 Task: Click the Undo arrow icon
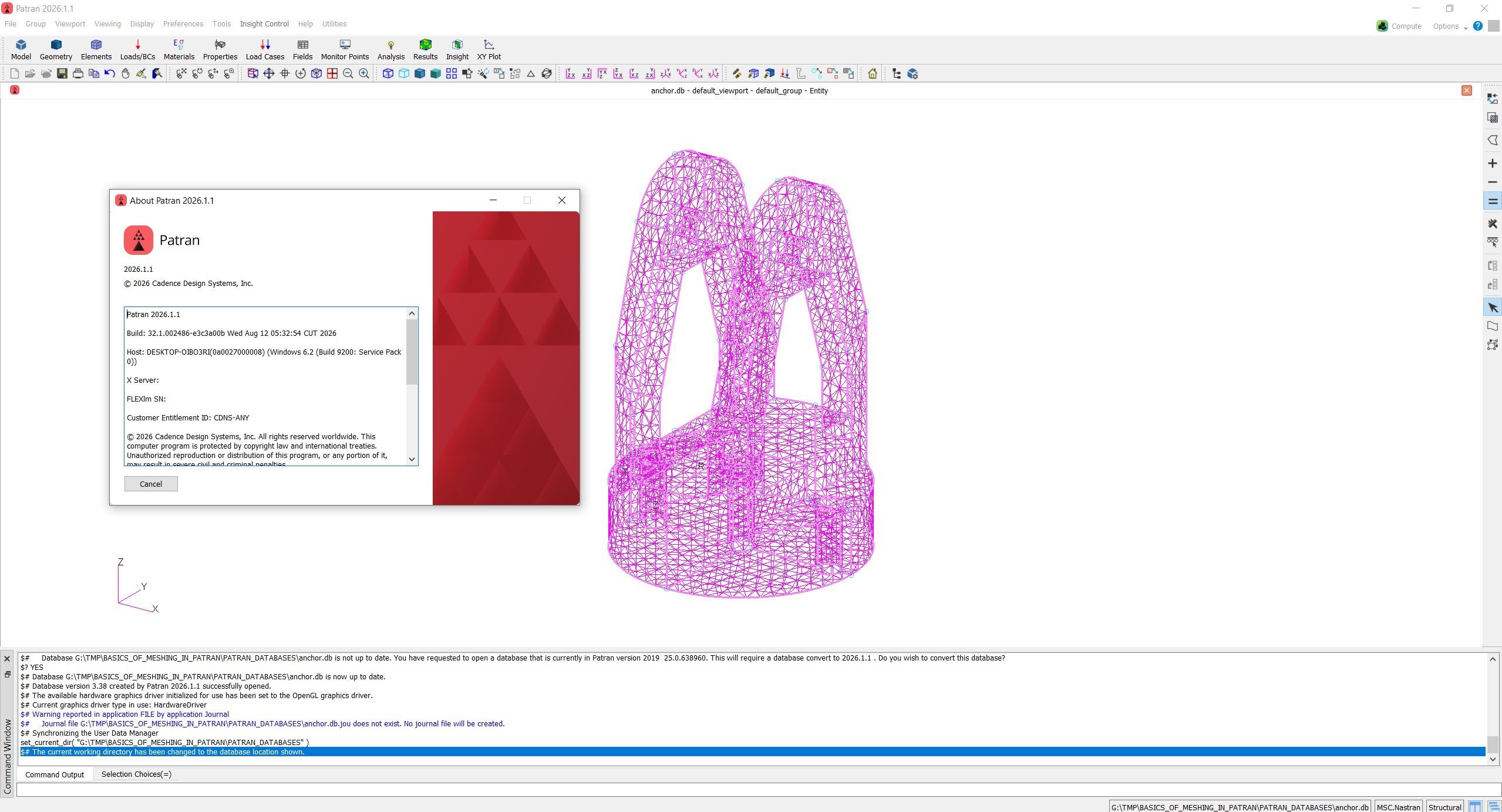click(x=109, y=73)
